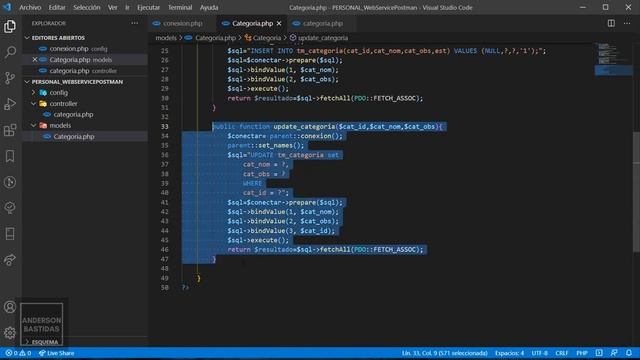Open the Archivo menu

pyautogui.click(x=30, y=7)
